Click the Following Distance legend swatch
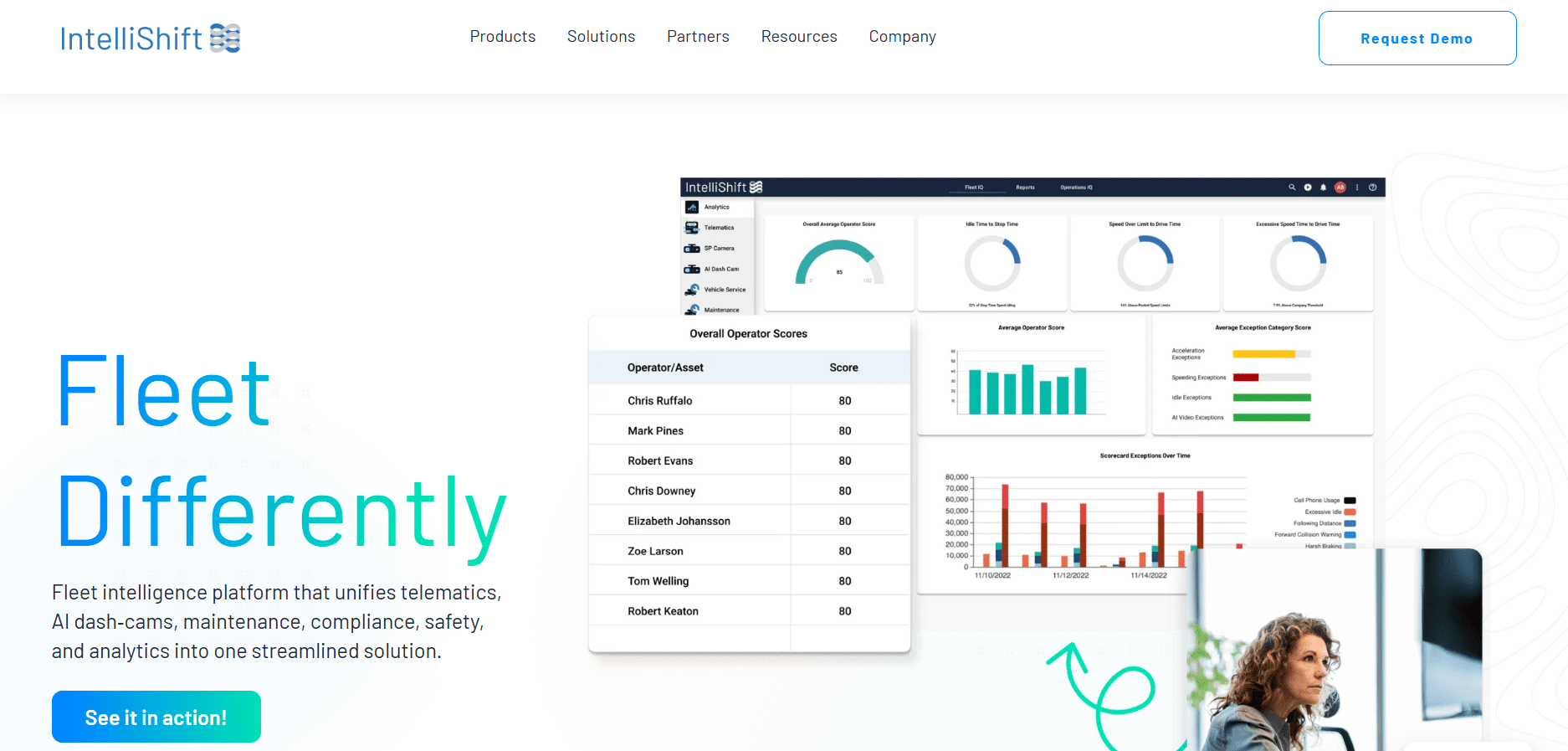This screenshot has height=751, width=1568. 1350,523
